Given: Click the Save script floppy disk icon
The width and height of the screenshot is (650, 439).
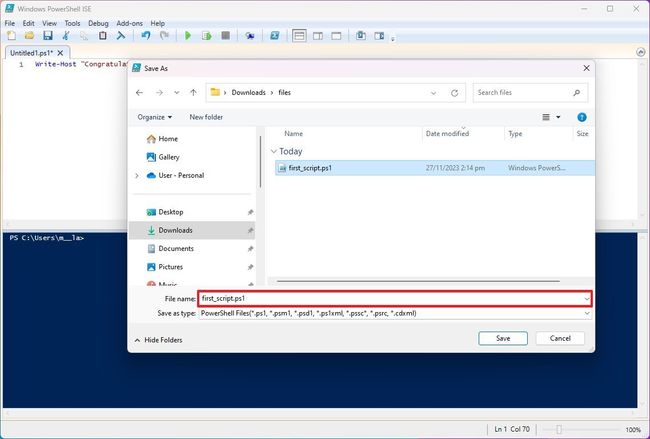Looking at the screenshot, I should pyautogui.click(x=48, y=36).
